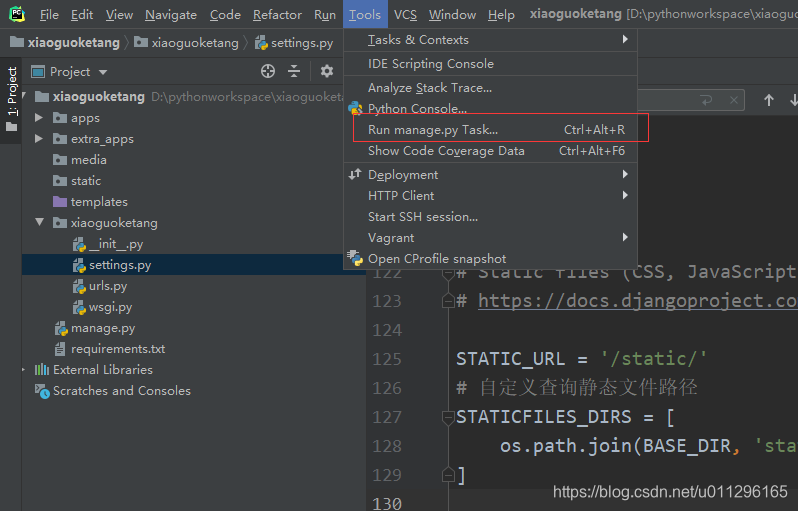Screen dimensions: 798x511
Task: Open the Help menu
Action: [x=501, y=15]
